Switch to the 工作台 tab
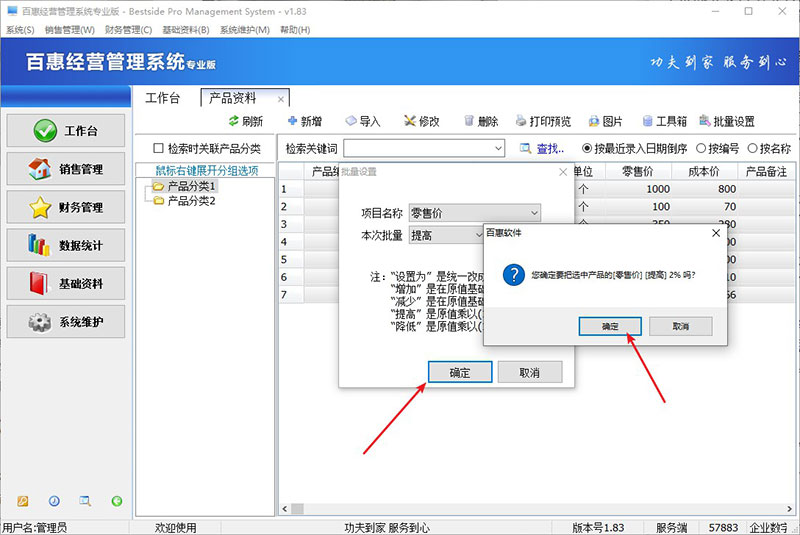 pyautogui.click(x=162, y=98)
